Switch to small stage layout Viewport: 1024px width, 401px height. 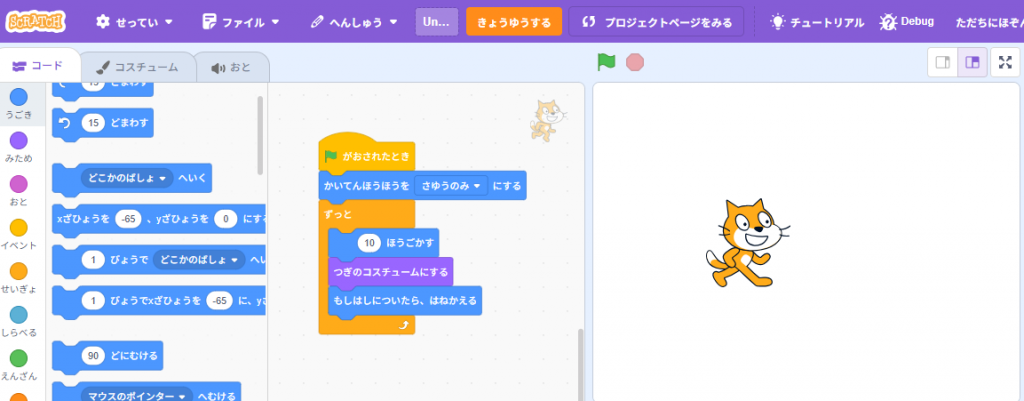942,63
